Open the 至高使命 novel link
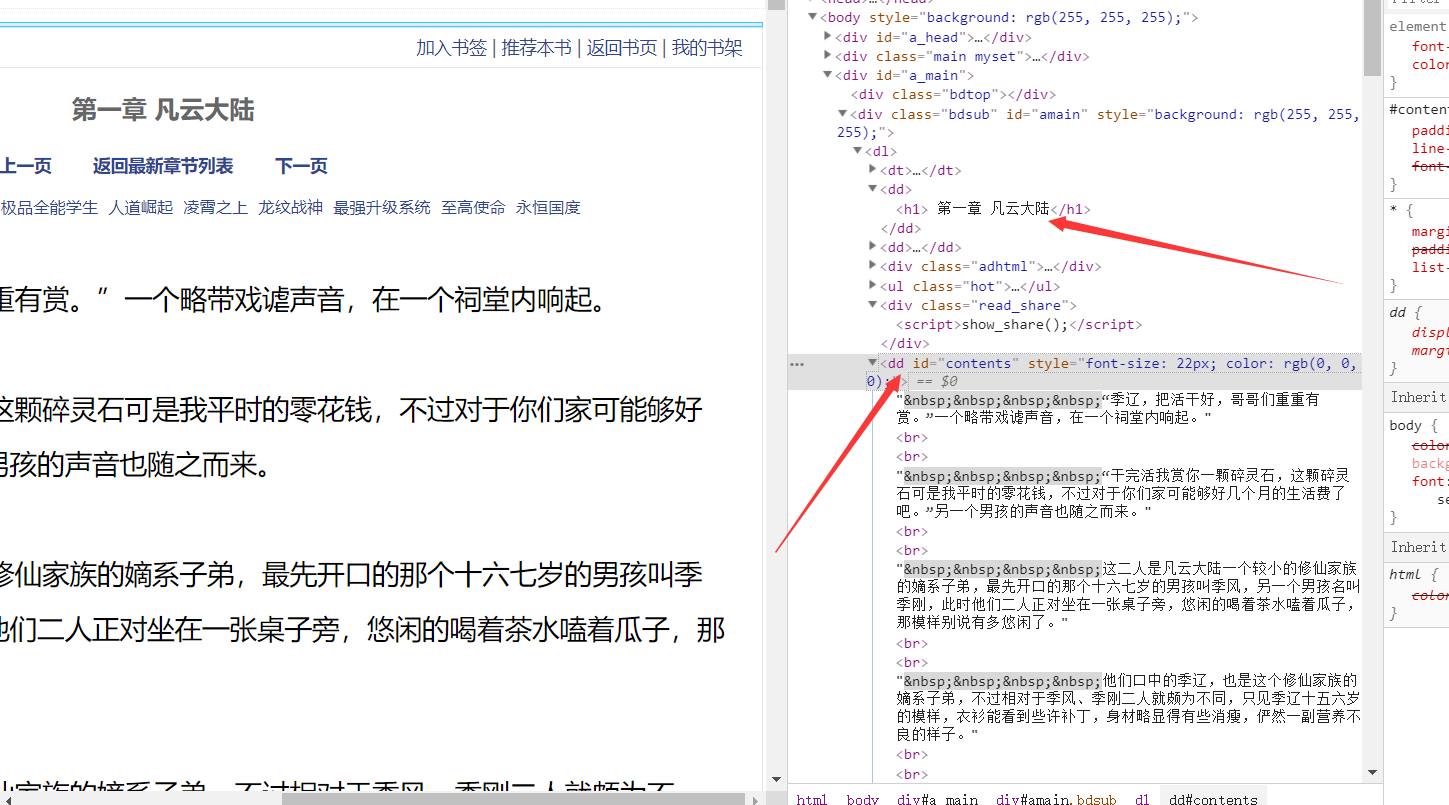1449x805 pixels. click(473, 208)
